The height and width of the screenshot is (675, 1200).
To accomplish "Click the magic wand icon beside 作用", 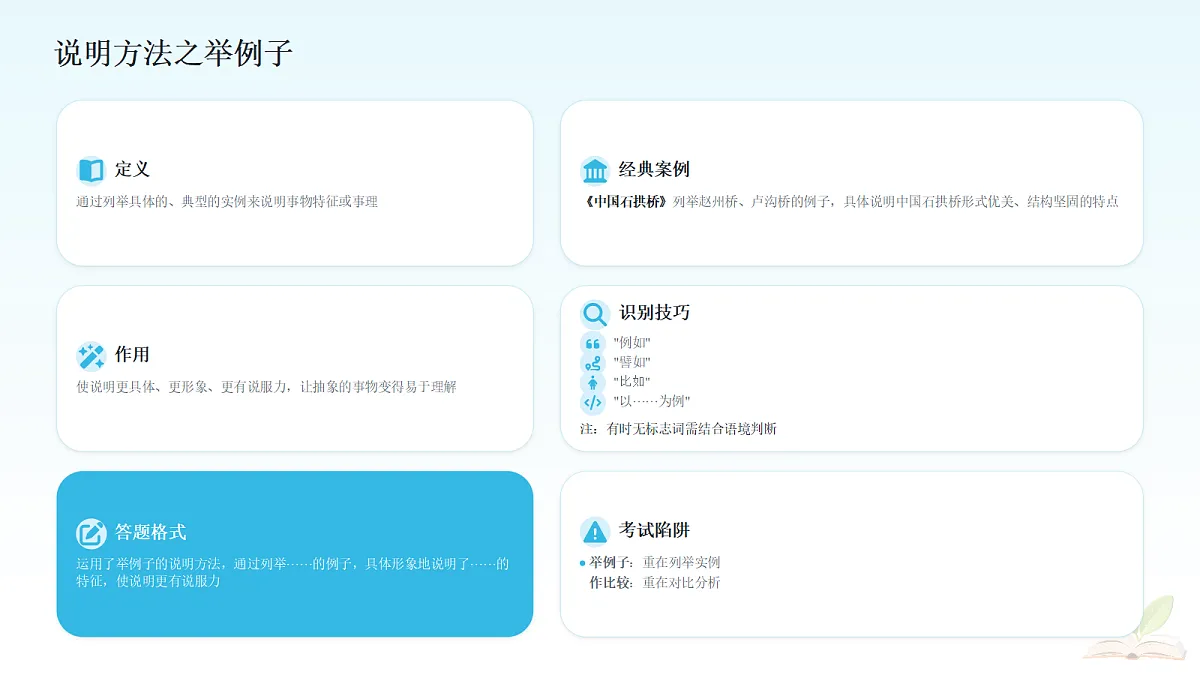I will pyautogui.click(x=91, y=356).
